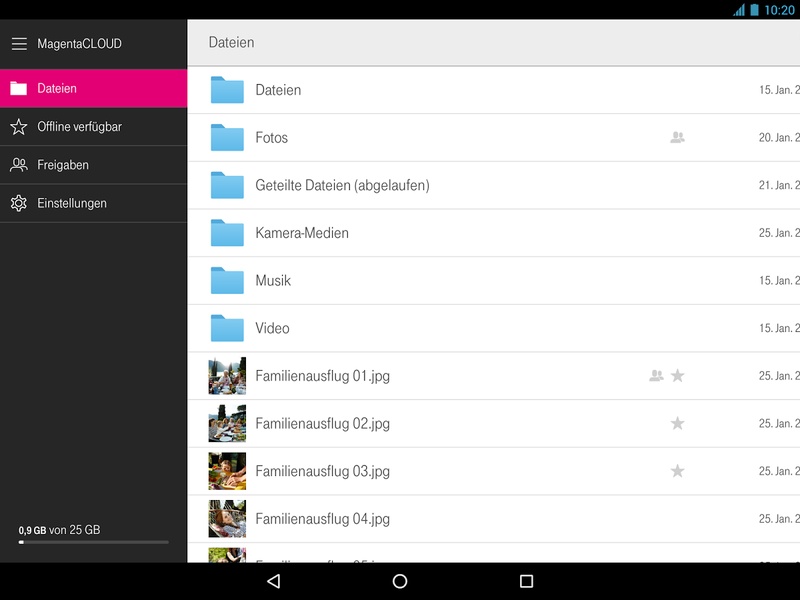Screen dimensions: 800x600
Task: Open the hamburger menu icon
Action: coord(19,44)
